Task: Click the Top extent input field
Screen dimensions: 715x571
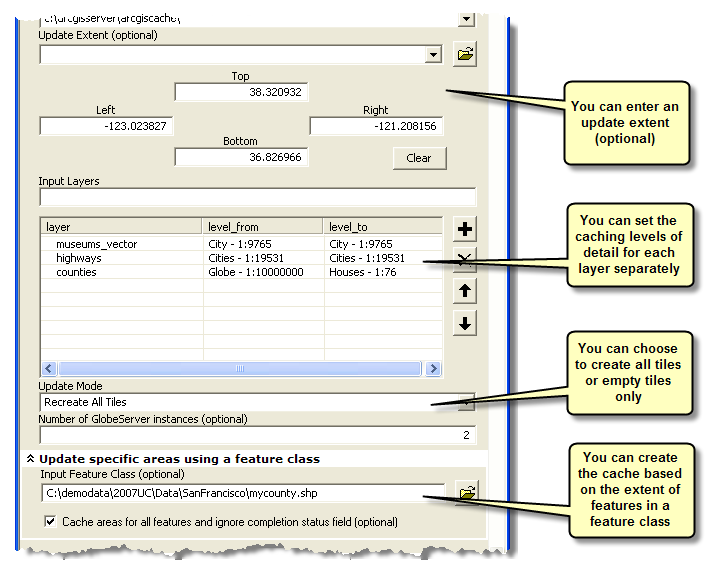Action: click(241, 92)
